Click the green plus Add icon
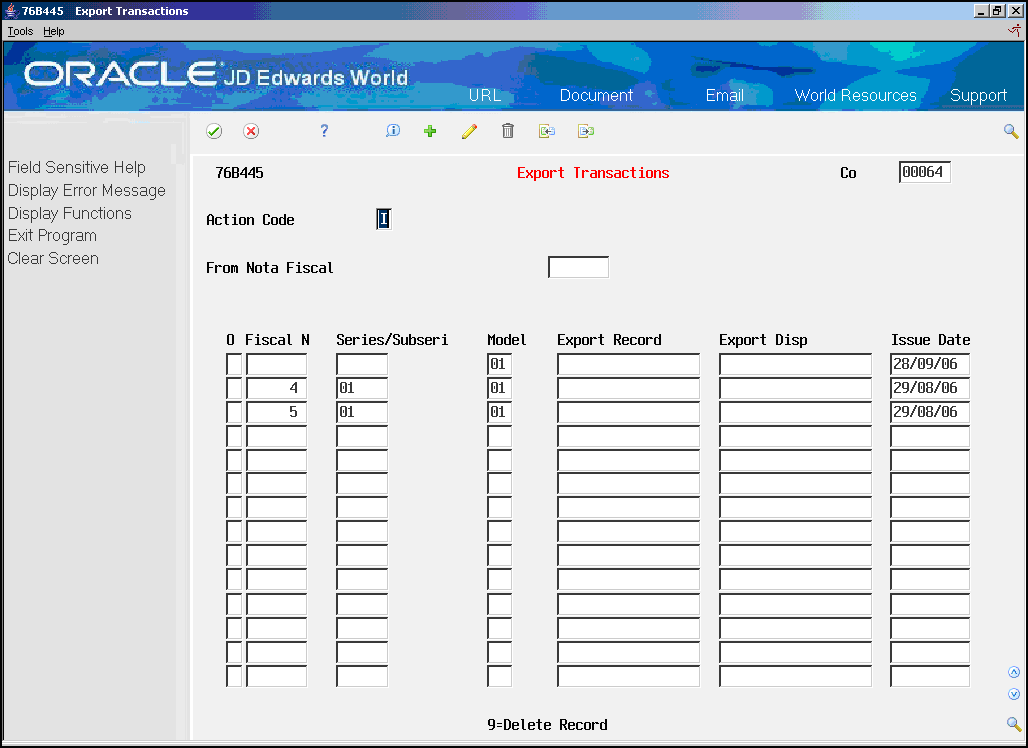Screen dimensions: 1028x748 (430, 131)
